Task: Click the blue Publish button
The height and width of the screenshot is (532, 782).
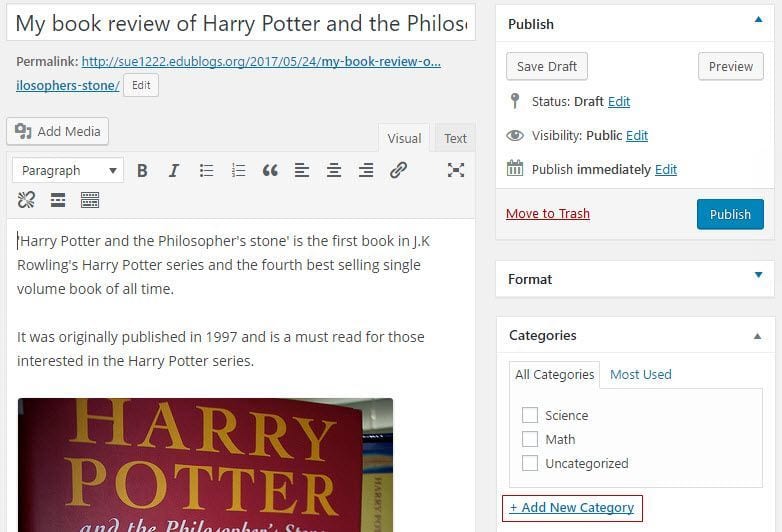Action: (730, 214)
